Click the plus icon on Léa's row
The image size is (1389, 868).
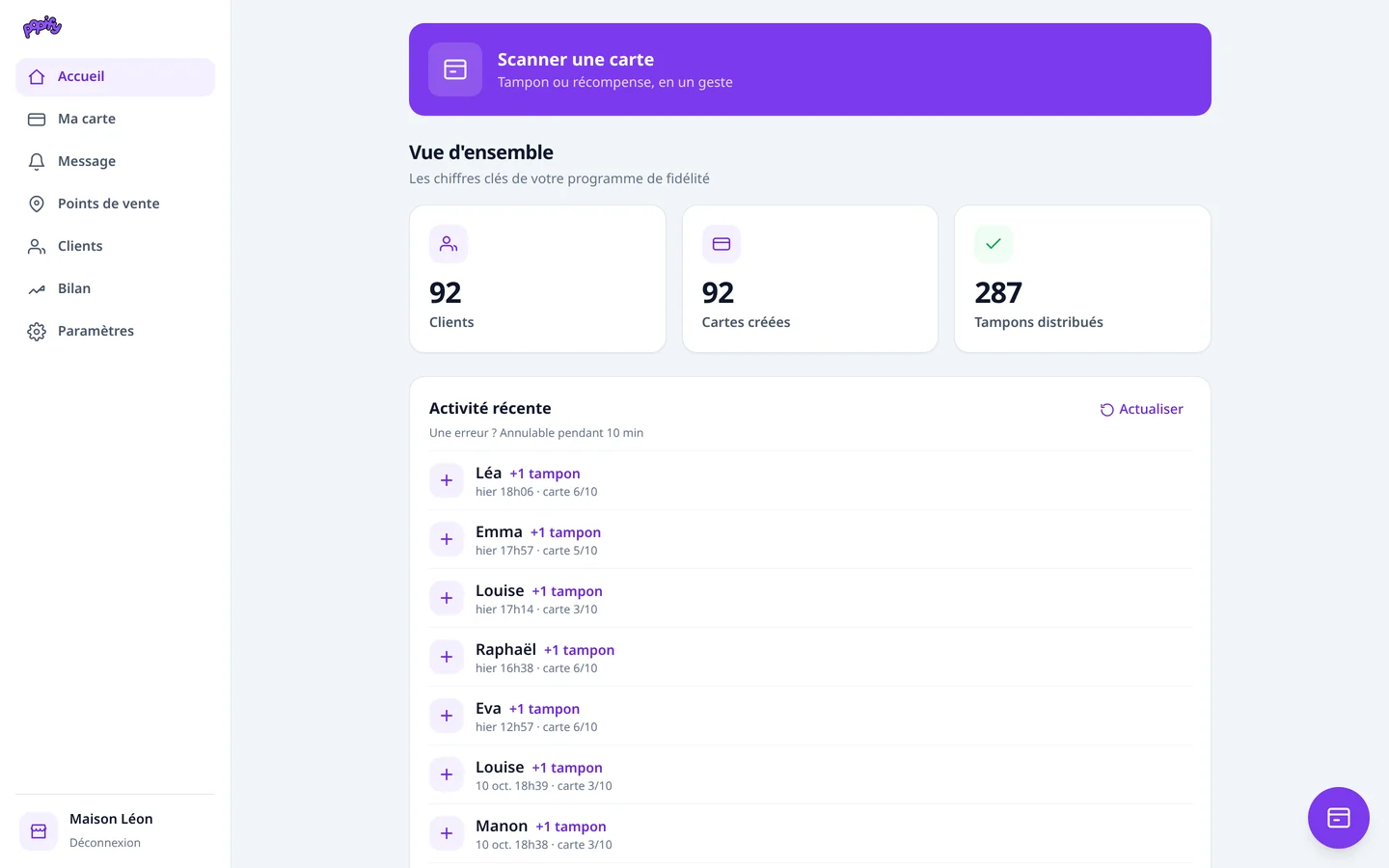point(447,480)
